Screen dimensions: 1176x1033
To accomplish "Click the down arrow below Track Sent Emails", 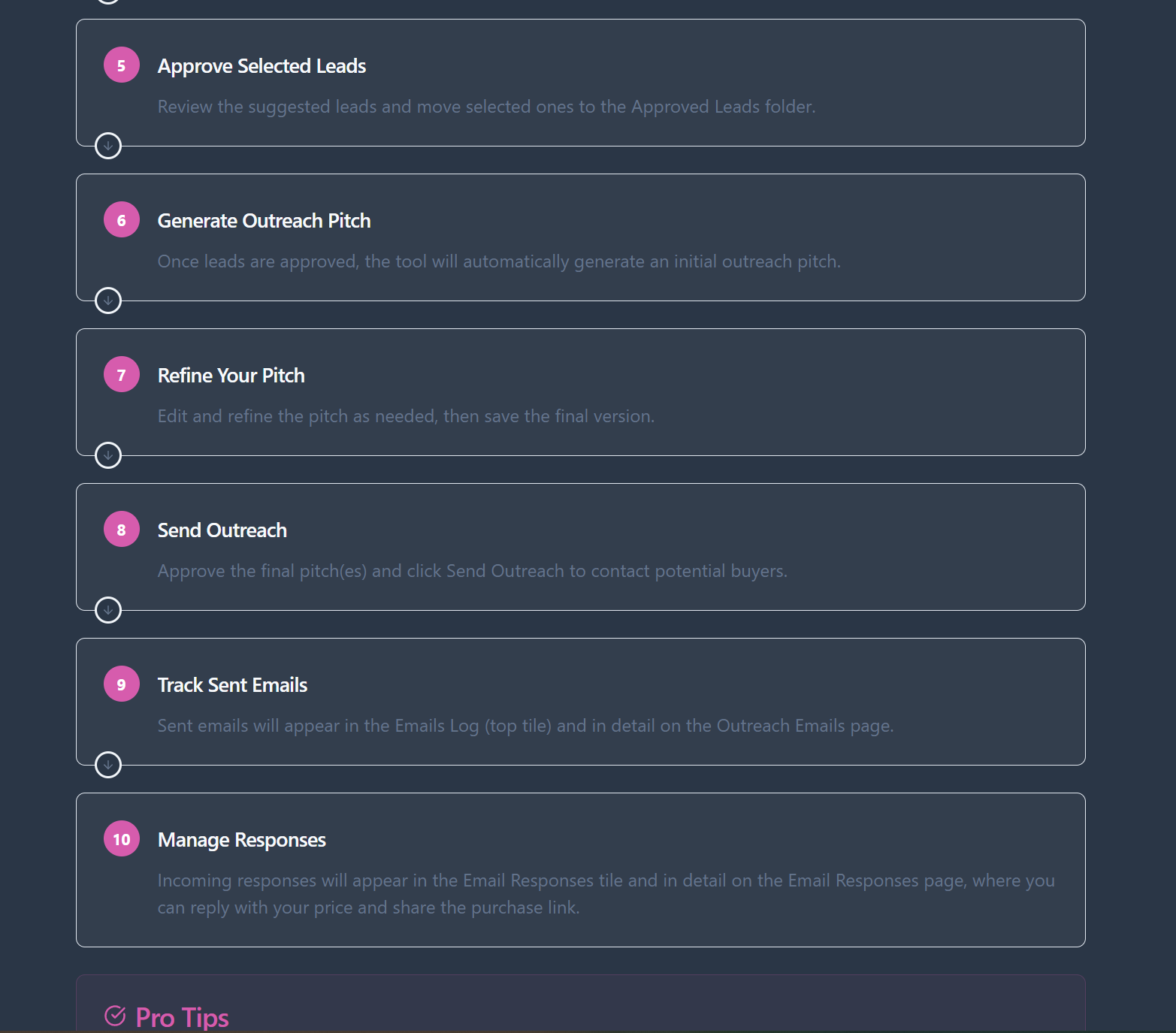I will coord(108,765).
